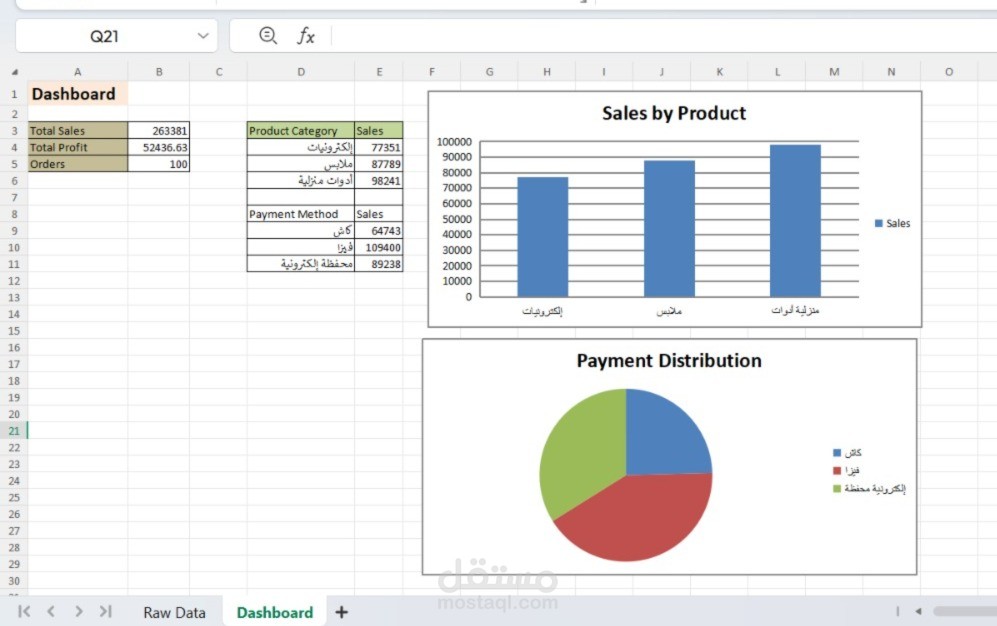Select the إلكترونيات category cell
997x626 pixels.
[301, 147]
